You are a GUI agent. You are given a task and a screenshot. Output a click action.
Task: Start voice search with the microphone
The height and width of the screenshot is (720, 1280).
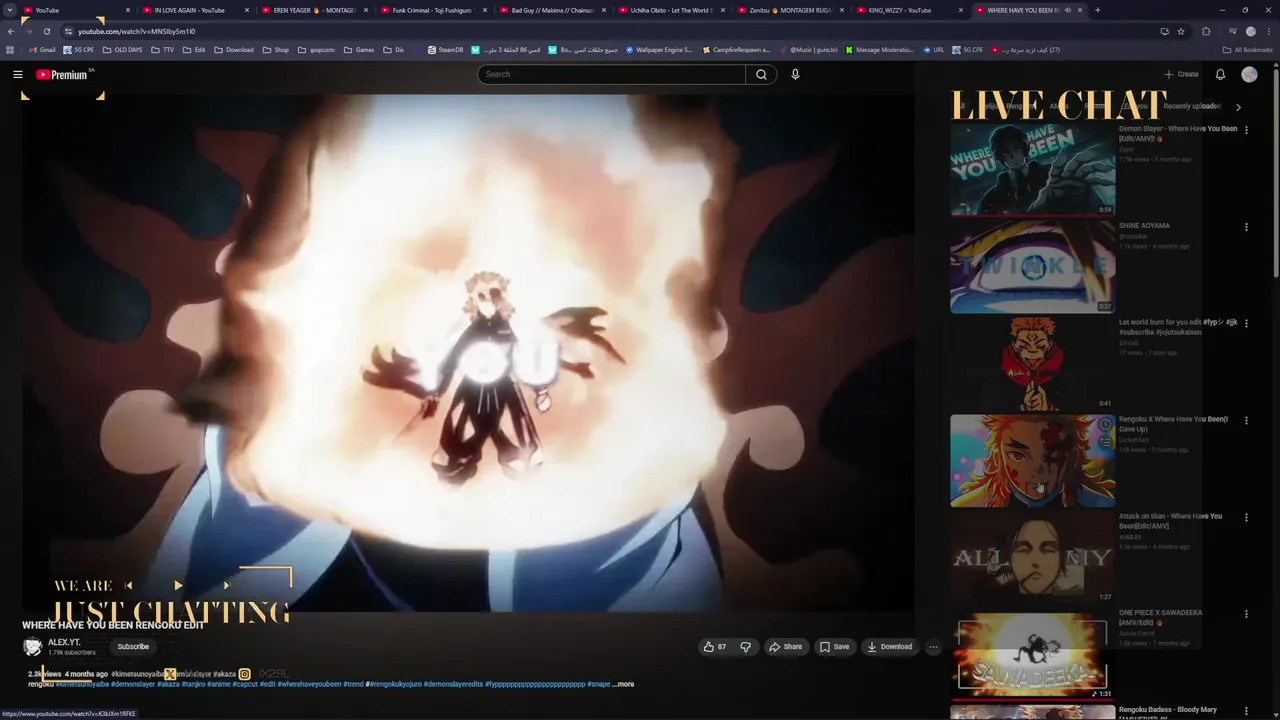point(795,74)
